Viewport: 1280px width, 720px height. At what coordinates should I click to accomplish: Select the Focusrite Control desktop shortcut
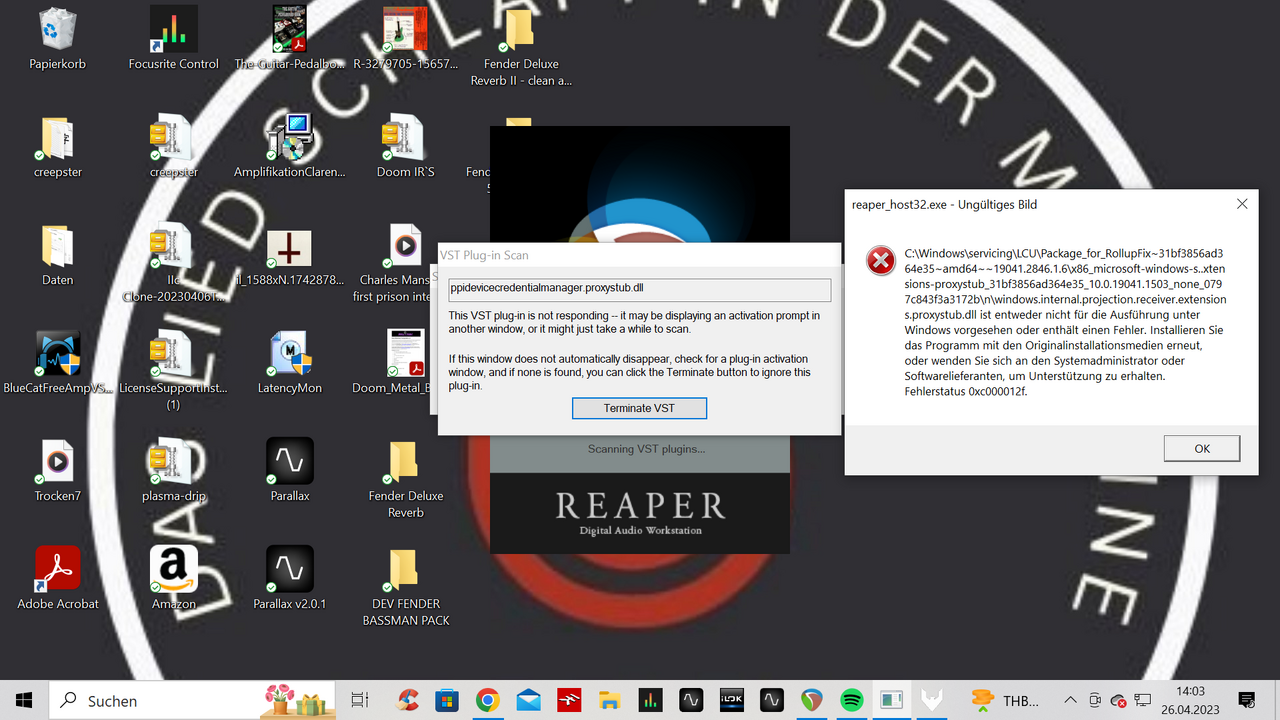click(x=173, y=40)
